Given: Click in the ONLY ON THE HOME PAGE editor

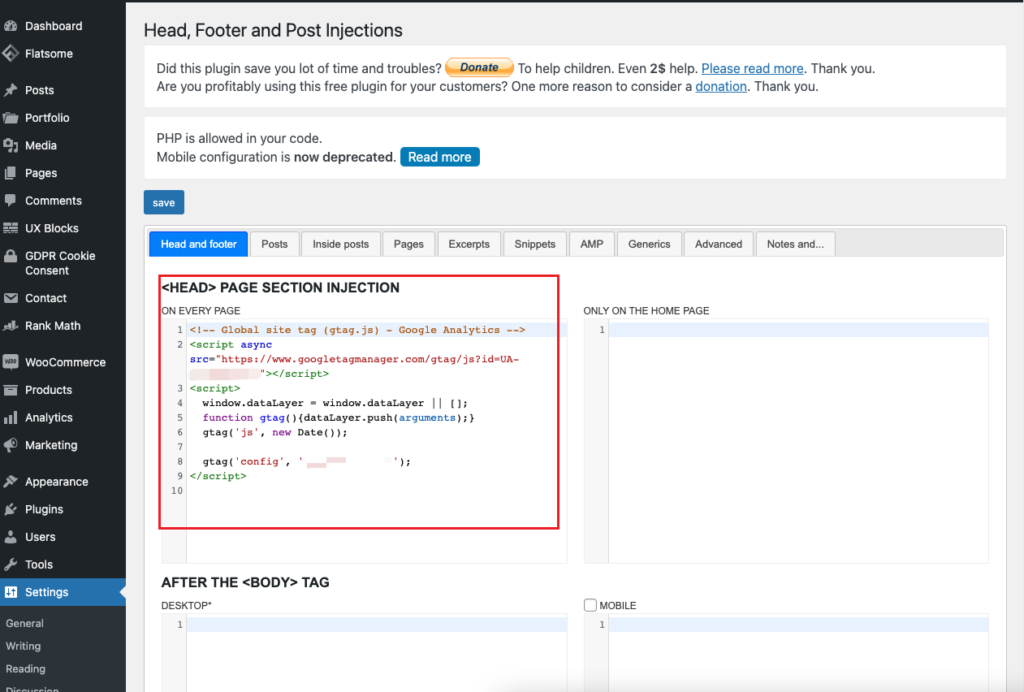Looking at the screenshot, I should (786, 441).
